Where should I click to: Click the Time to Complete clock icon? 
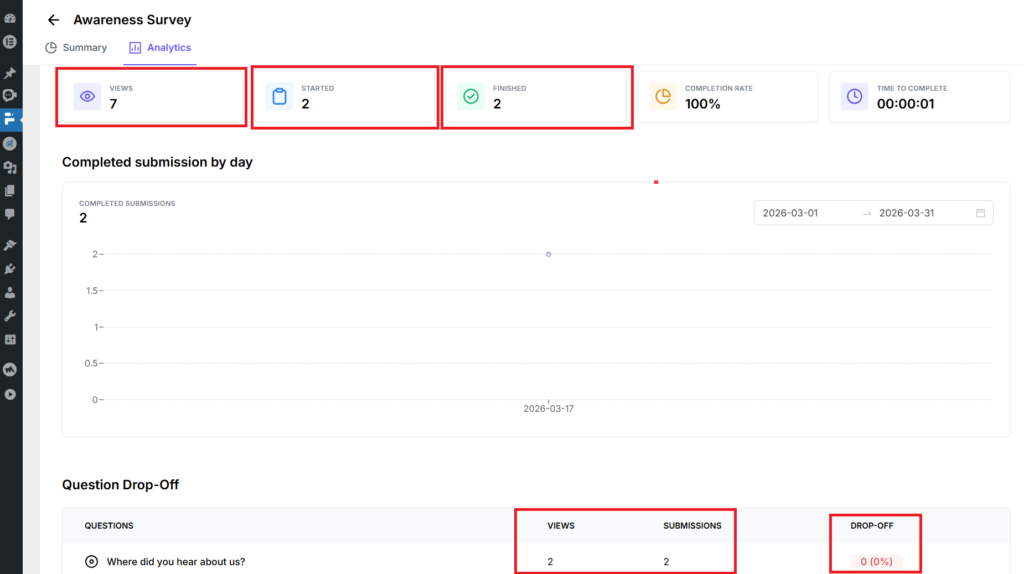coord(855,97)
